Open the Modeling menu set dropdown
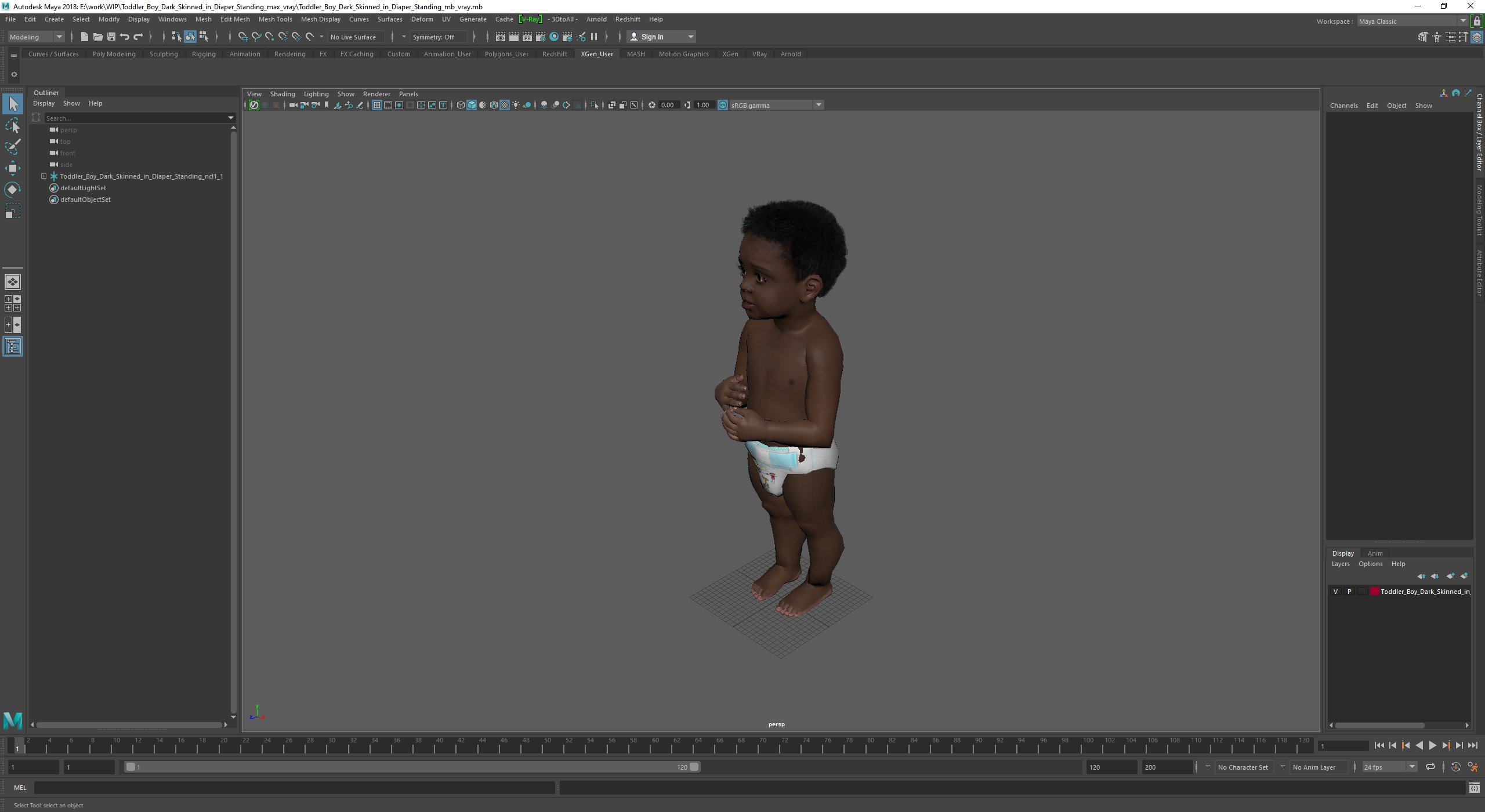 point(36,37)
